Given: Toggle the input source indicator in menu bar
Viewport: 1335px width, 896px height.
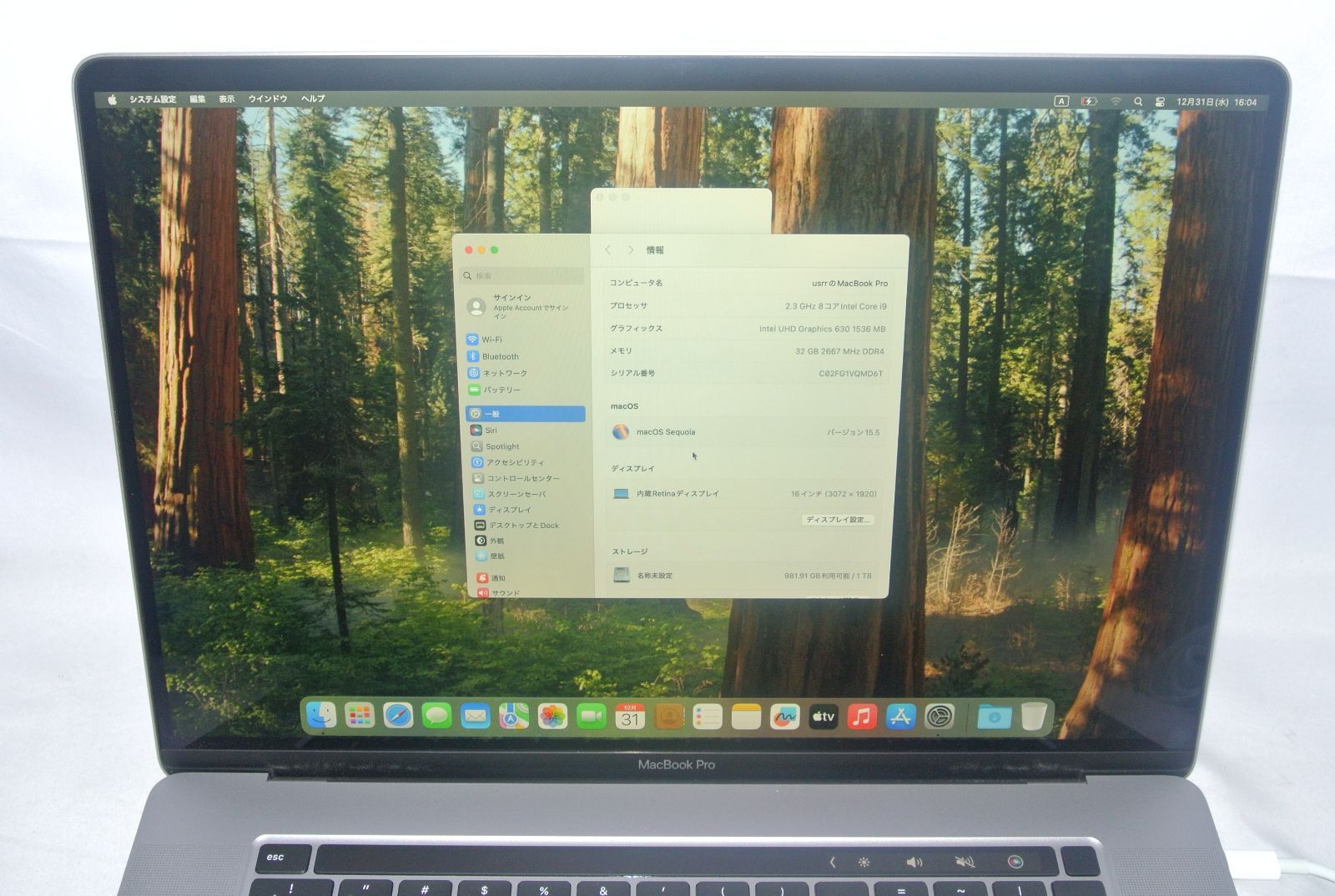Looking at the screenshot, I should tap(1061, 101).
